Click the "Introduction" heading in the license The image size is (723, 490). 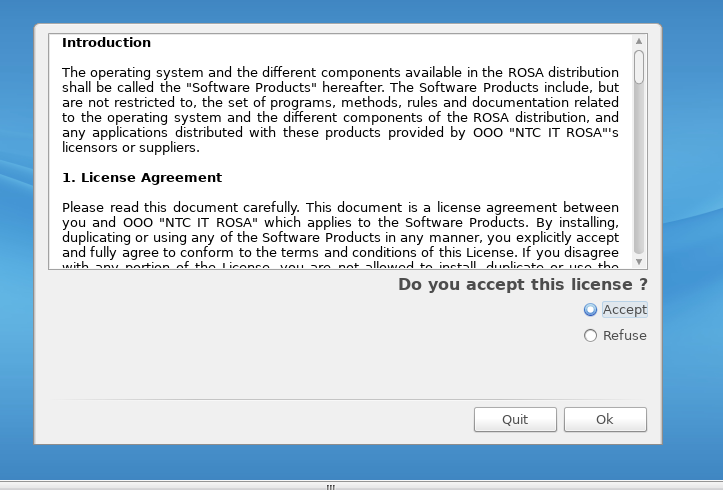(107, 42)
